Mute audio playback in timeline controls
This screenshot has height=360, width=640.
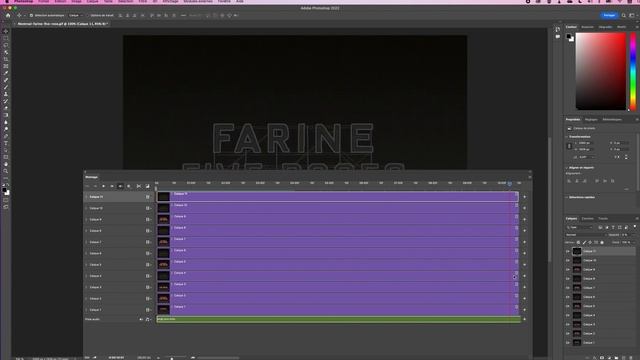coord(120,186)
